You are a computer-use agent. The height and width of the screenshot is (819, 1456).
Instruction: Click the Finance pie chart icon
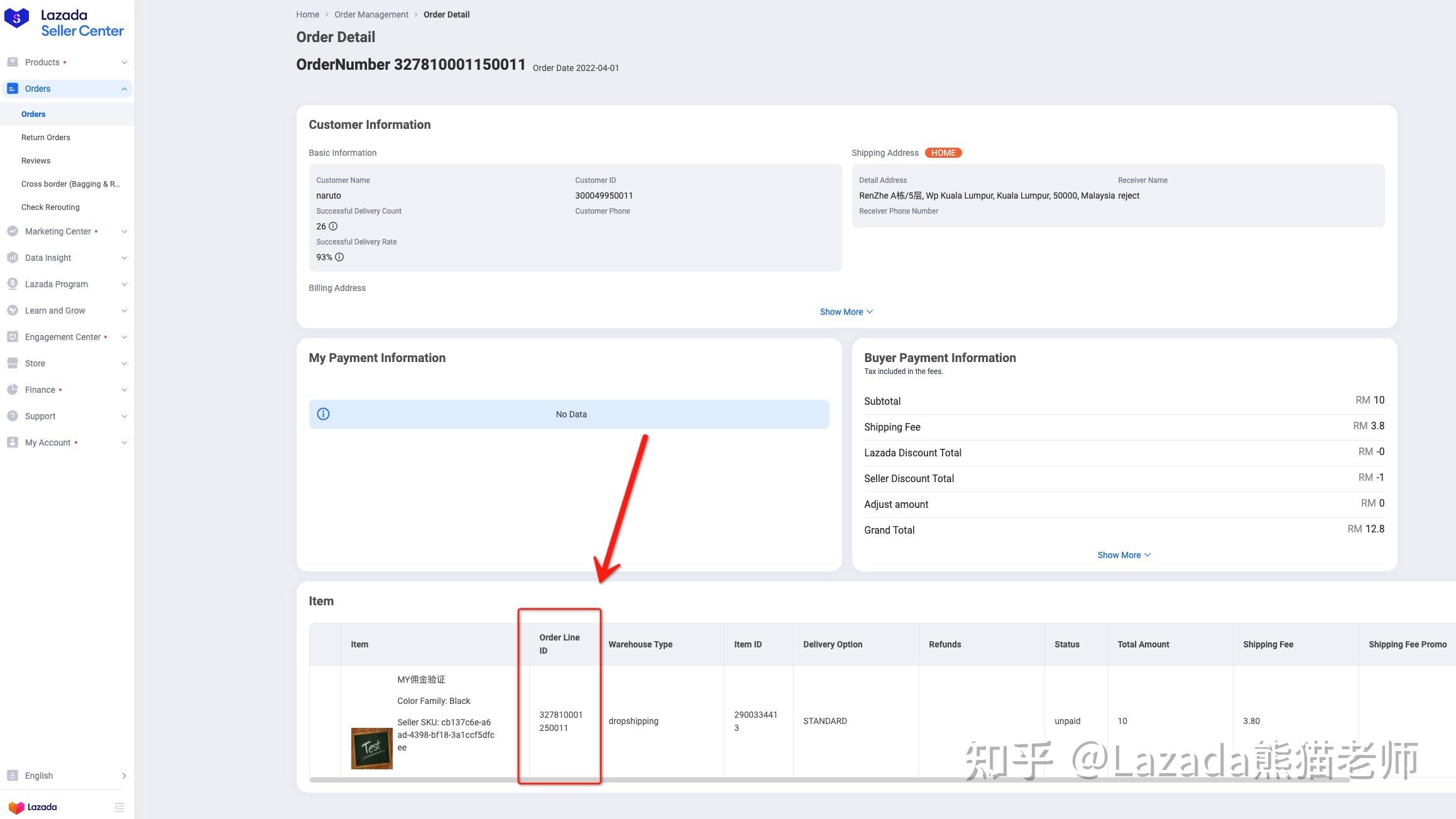click(x=13, y=390)
